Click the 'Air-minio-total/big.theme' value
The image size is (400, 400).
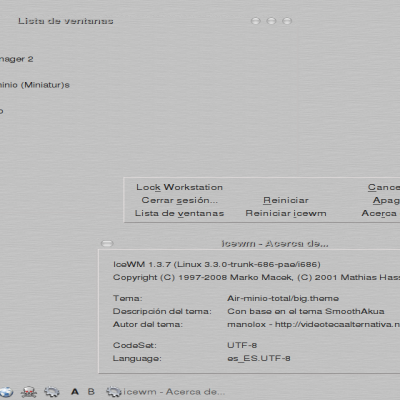point(283,298)
